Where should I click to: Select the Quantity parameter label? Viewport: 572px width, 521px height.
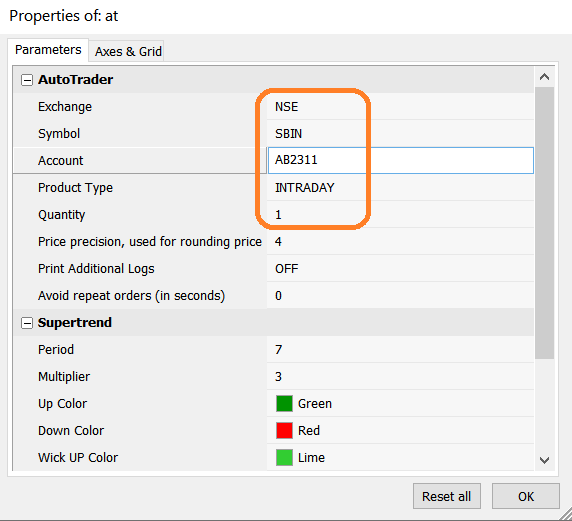(x=61, y=215)
